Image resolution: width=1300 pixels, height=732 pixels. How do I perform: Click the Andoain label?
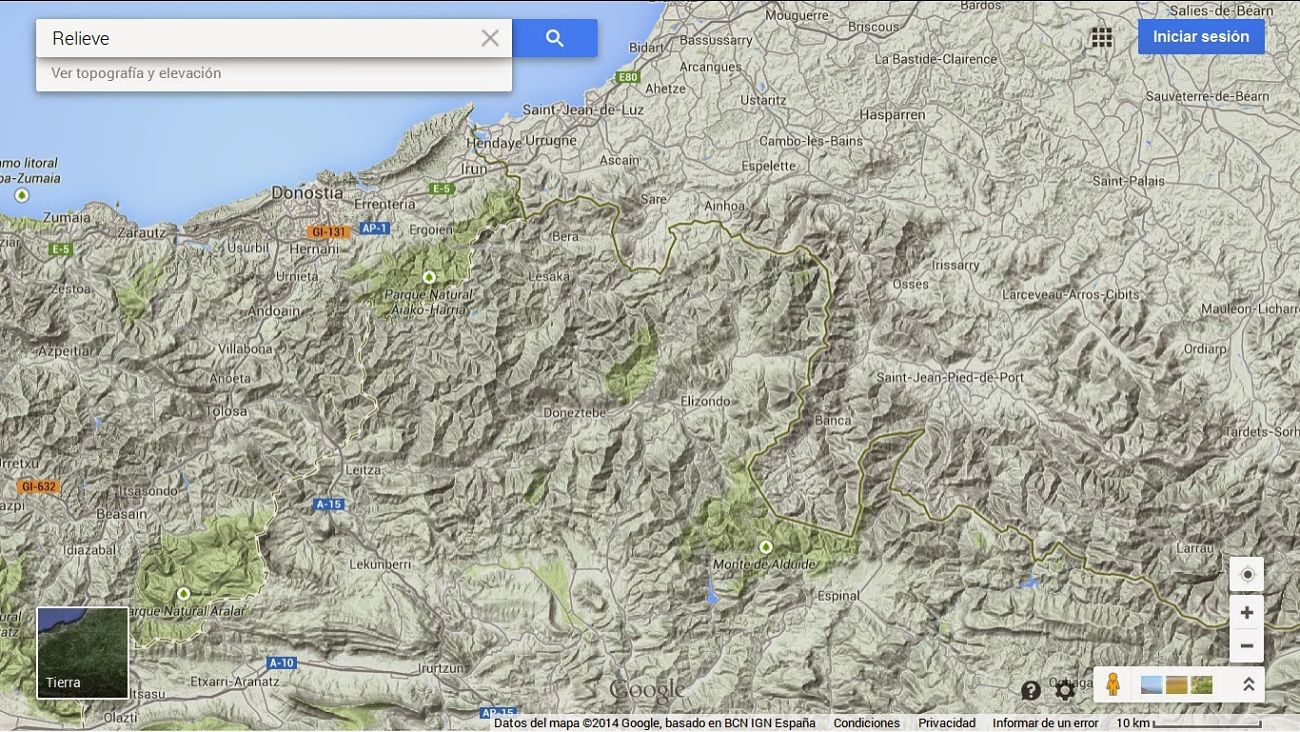click(x=274, y=311)
